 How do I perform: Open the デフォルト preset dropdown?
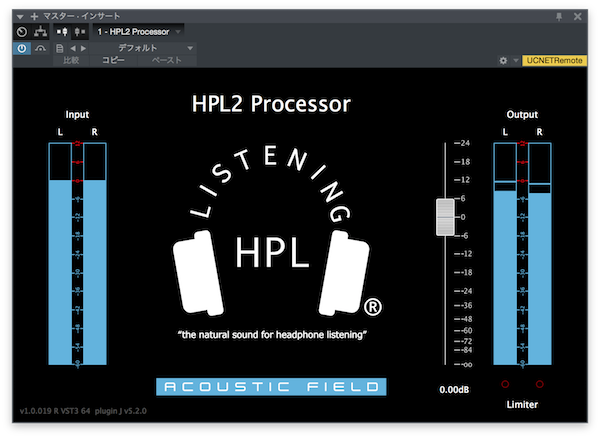(x=143, y=48)
